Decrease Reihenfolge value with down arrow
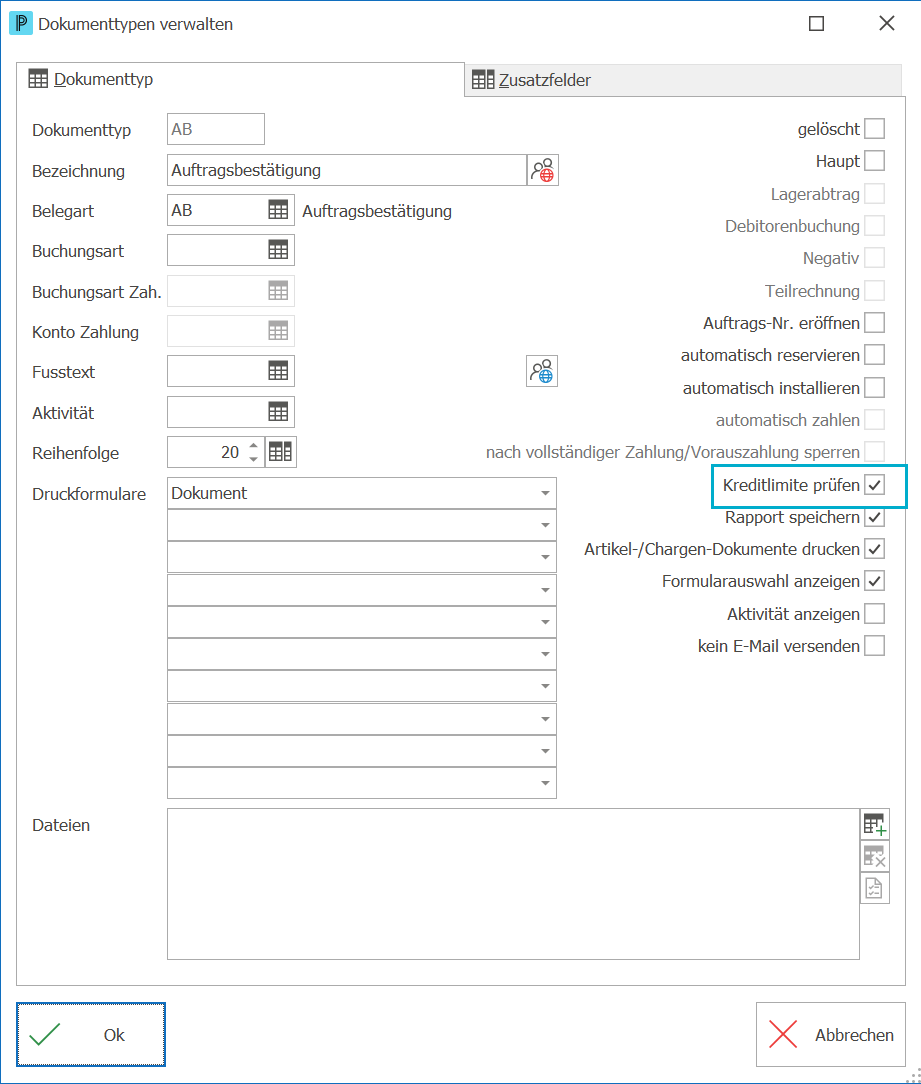 pos(254,459)
